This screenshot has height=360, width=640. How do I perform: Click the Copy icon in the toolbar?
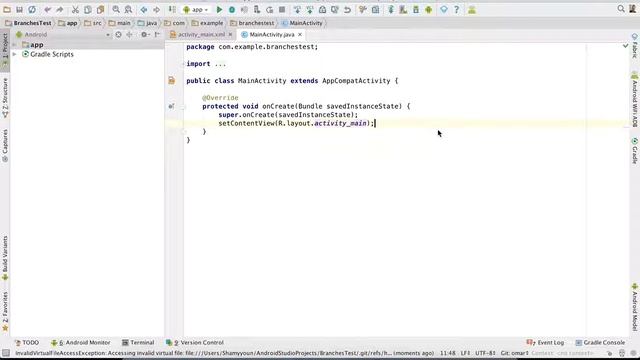click(88, 9)
